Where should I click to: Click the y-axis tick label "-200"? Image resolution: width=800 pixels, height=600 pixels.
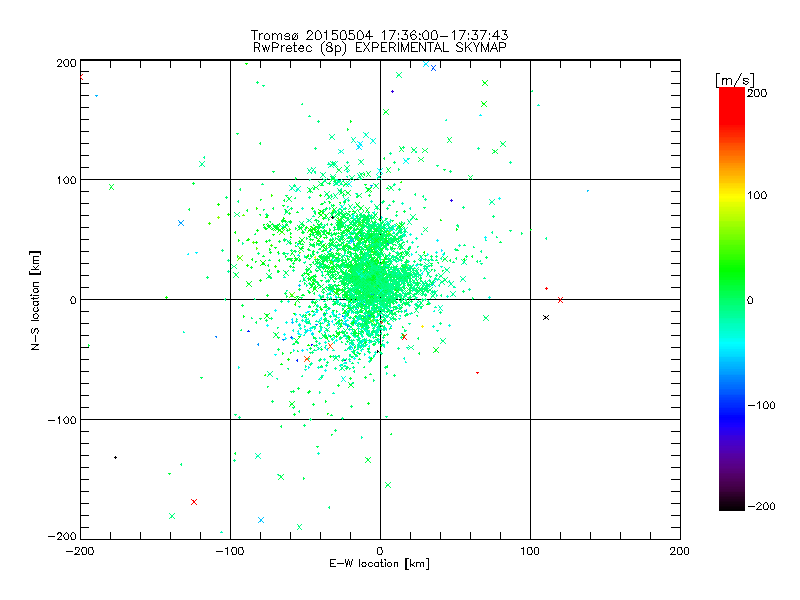[62, 536]
